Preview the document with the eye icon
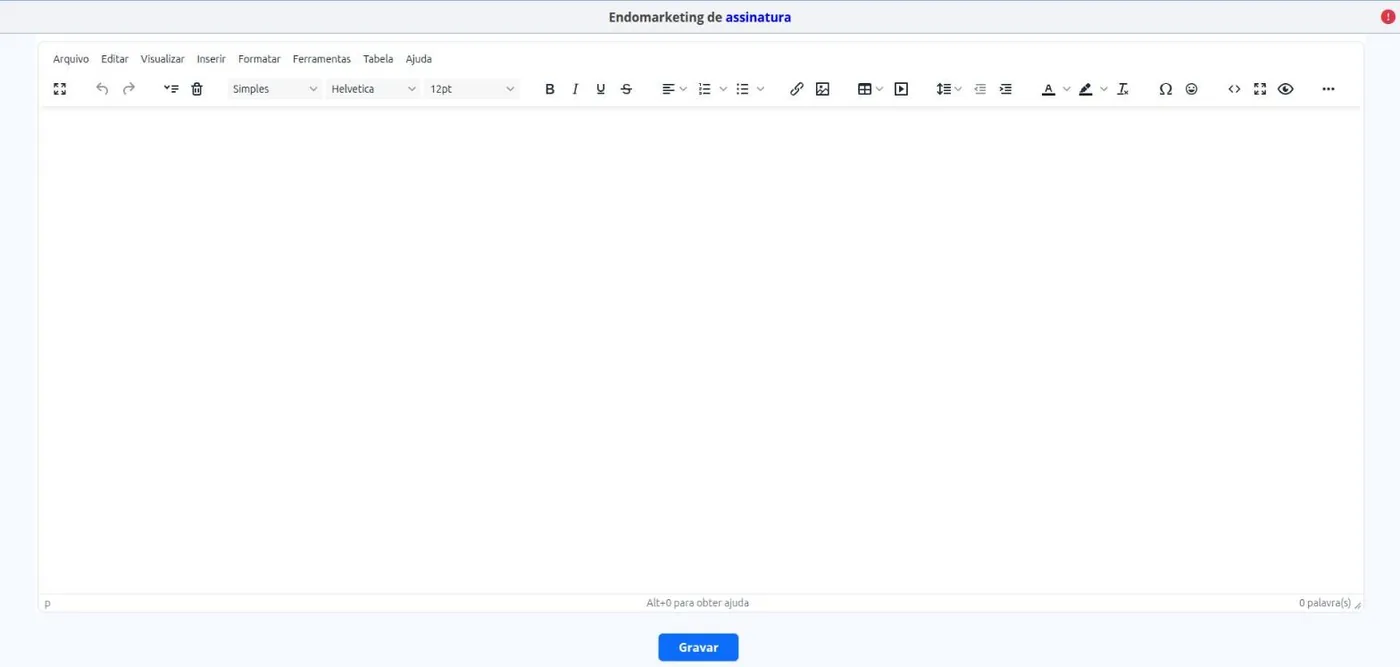 (x=1286, y=89)
